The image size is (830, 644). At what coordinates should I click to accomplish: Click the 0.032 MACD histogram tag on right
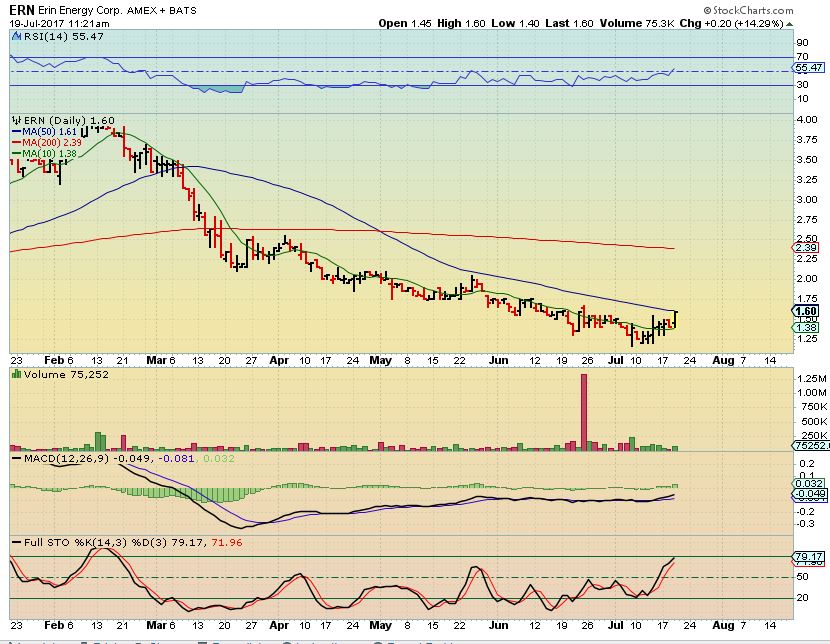tap(808, 483)
